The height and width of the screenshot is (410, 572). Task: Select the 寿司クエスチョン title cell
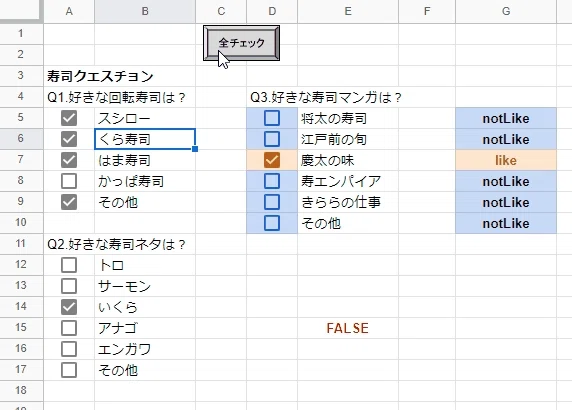click(x=69, y=76)
